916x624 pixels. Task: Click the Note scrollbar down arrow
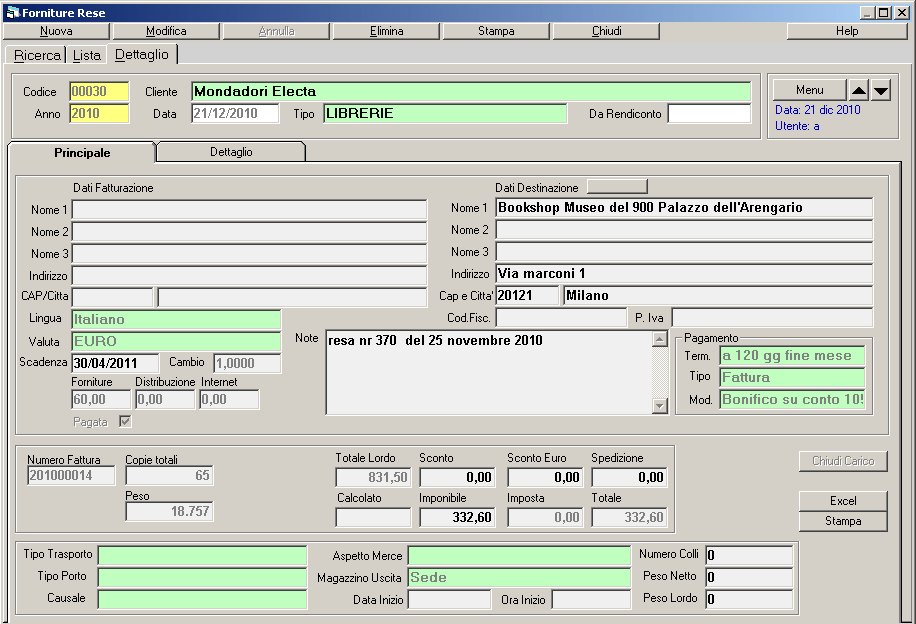point(660,405)
